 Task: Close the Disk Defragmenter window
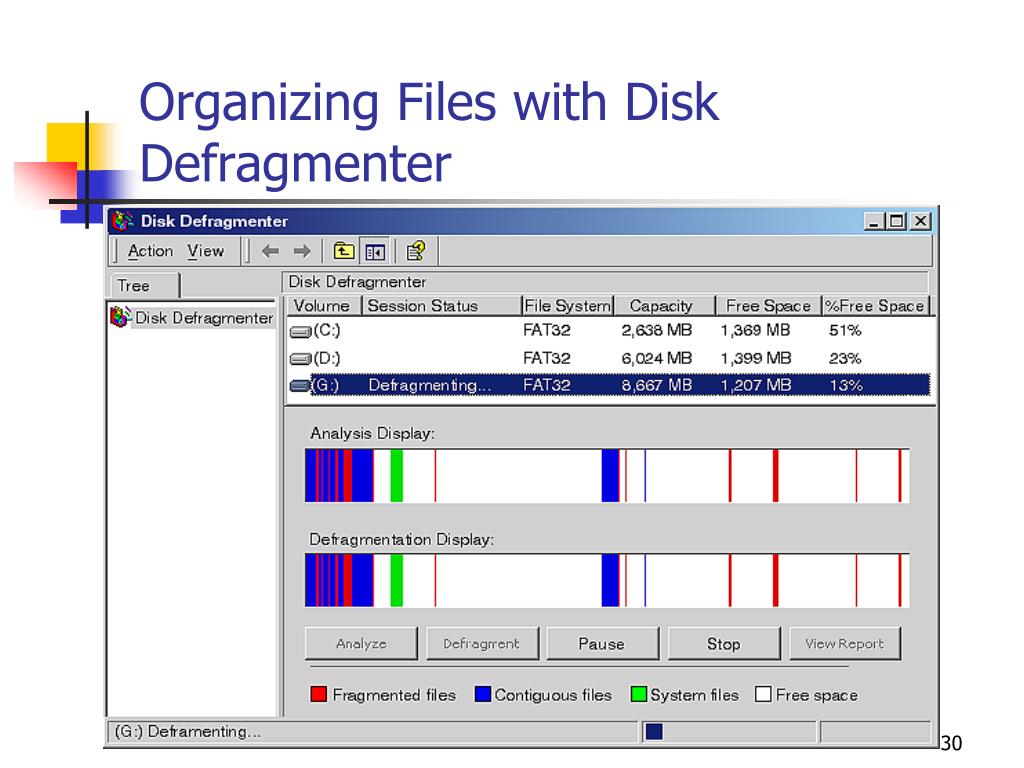click(921, 221)
